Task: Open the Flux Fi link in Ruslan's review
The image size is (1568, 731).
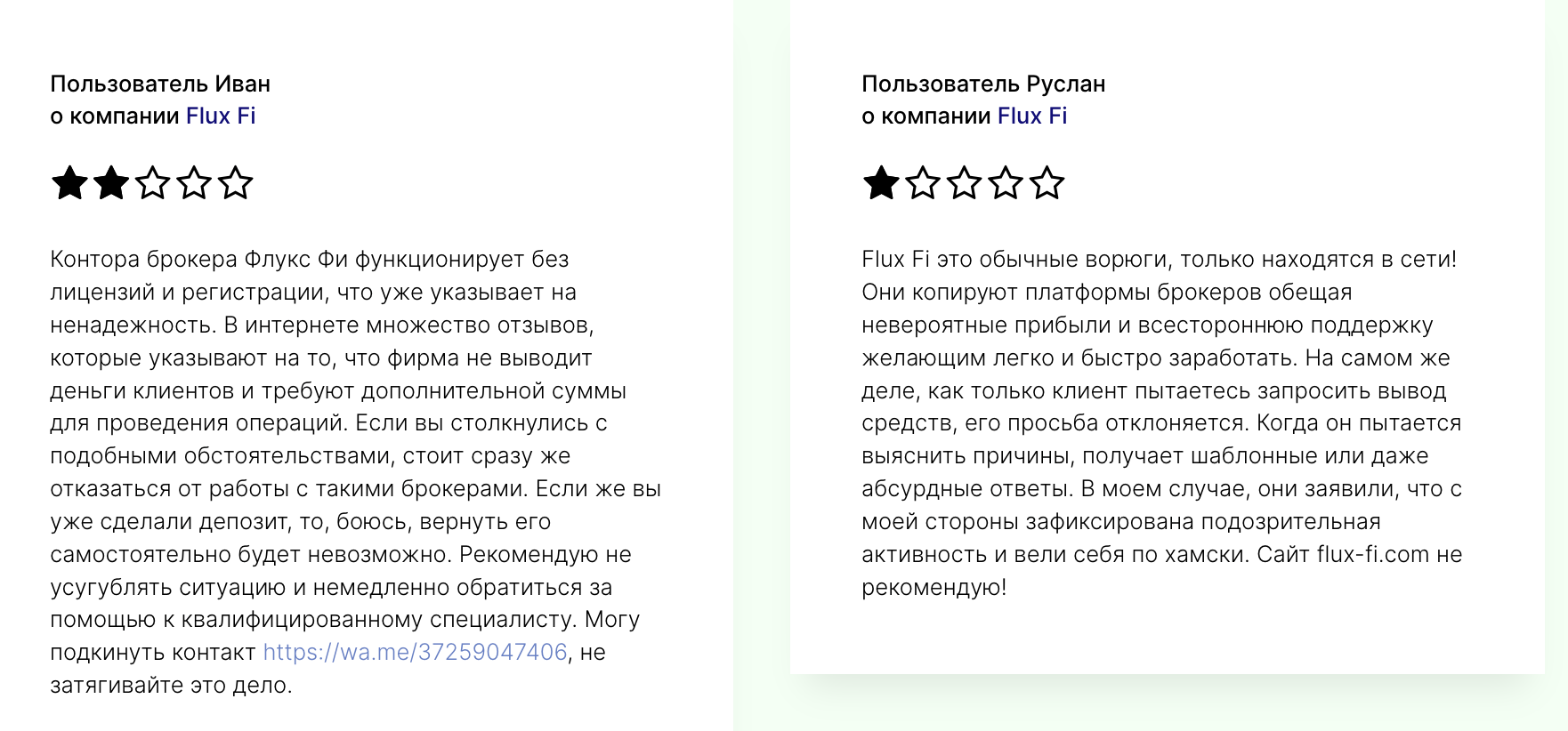Action: [x=1032, y=116]
